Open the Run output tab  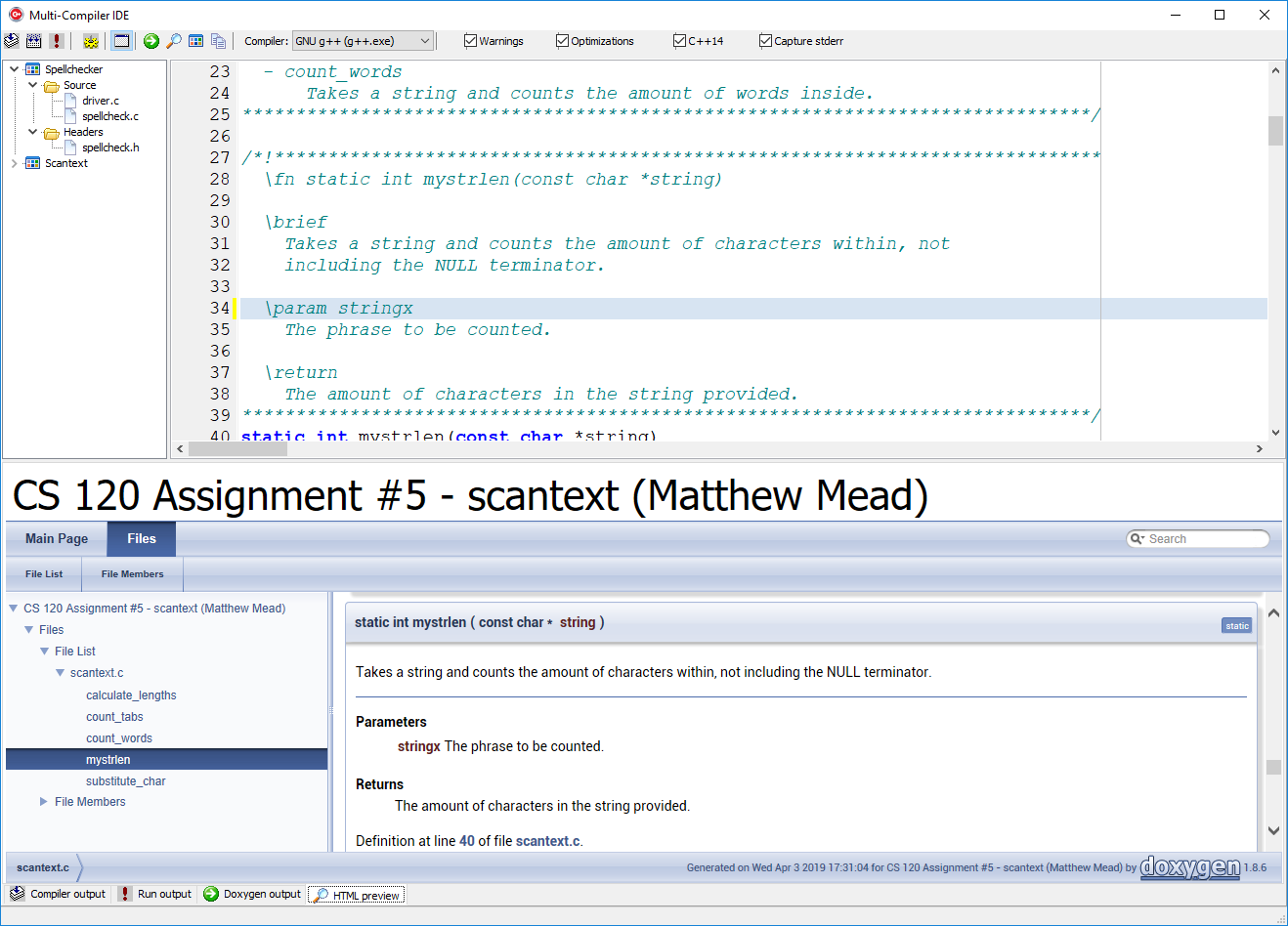click(x=155, y=894)
